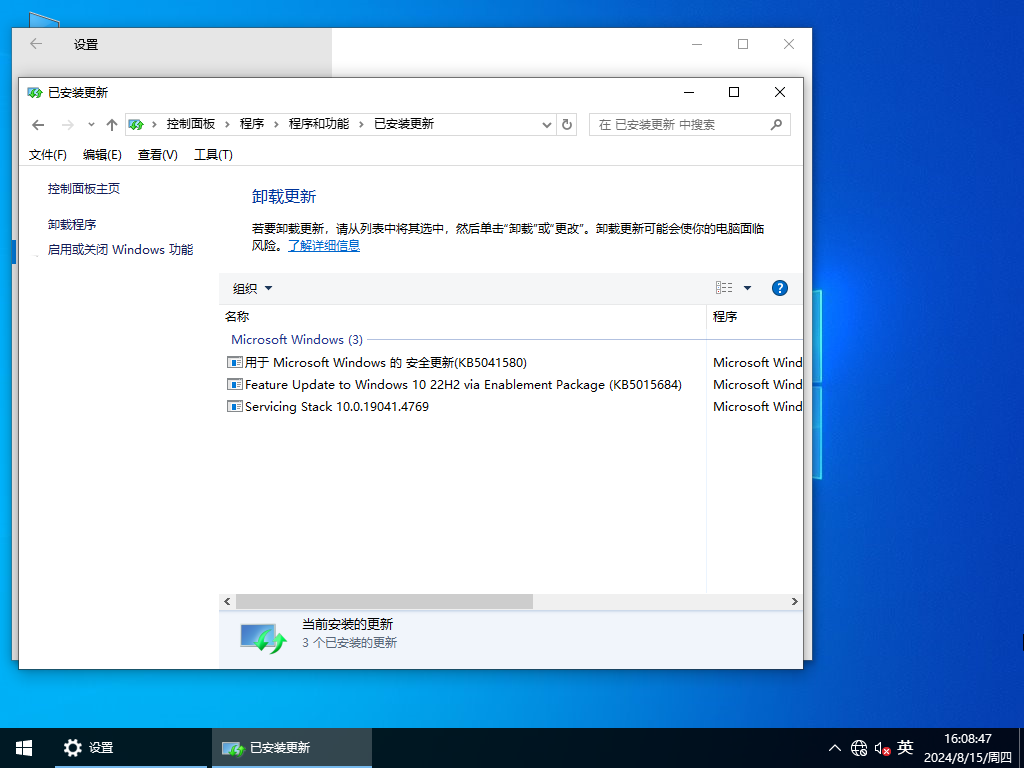Click the back navigation arrow
Screen dimensions: 1024x768
38,124
